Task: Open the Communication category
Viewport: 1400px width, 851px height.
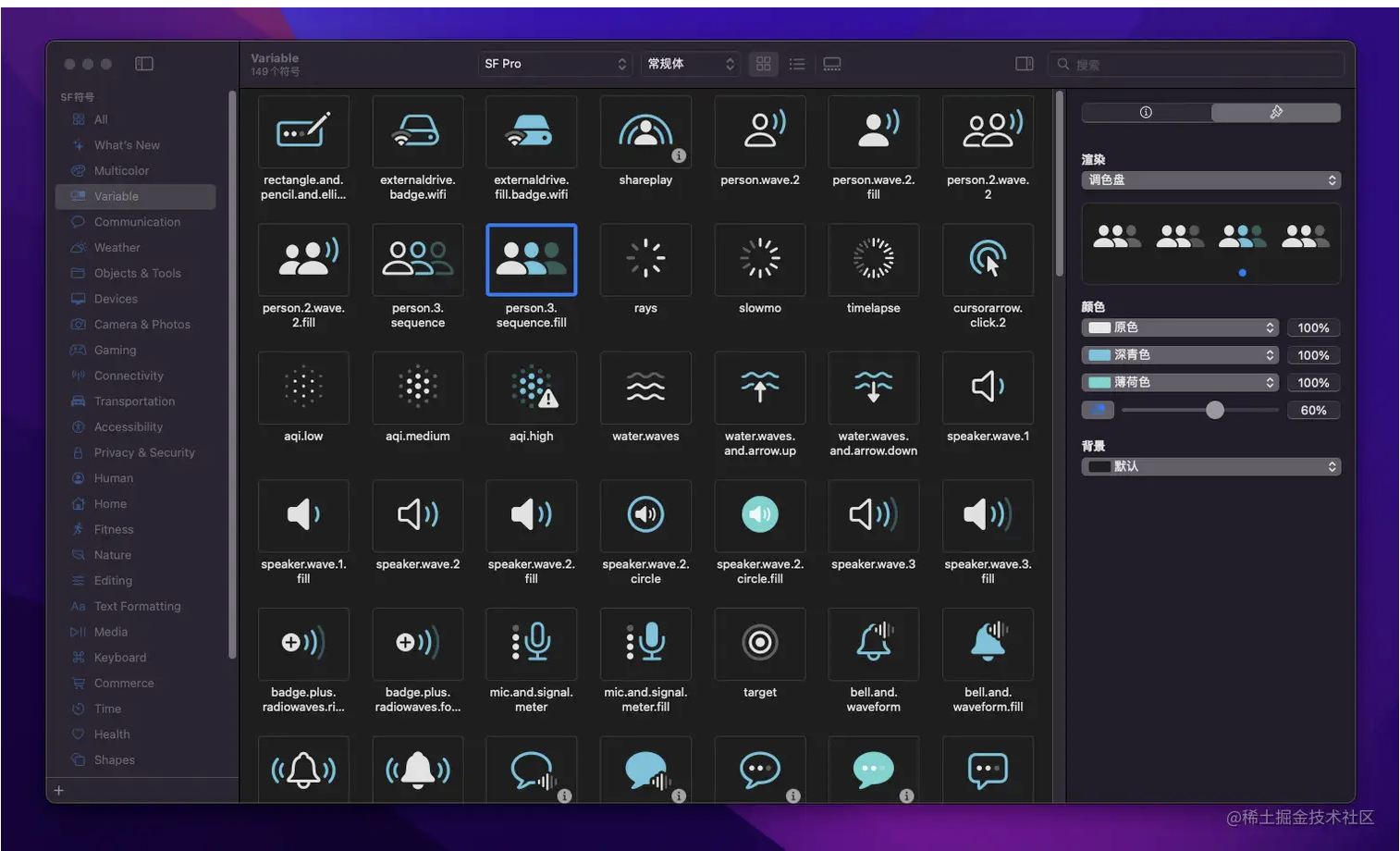Action: pyautogui.click(x=135, y=222)
